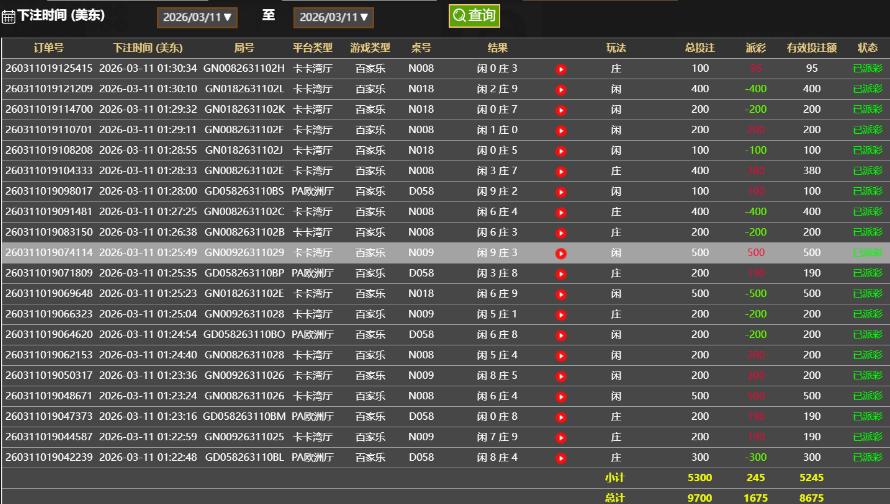Open the start date dropdown
Screen dimensions: 890x504
(x=197, y=17)
